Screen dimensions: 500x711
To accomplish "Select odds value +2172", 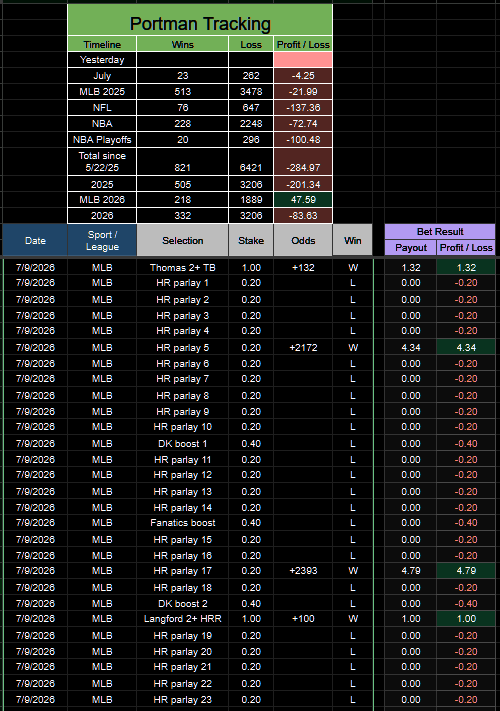I will [x=303, y=347].
